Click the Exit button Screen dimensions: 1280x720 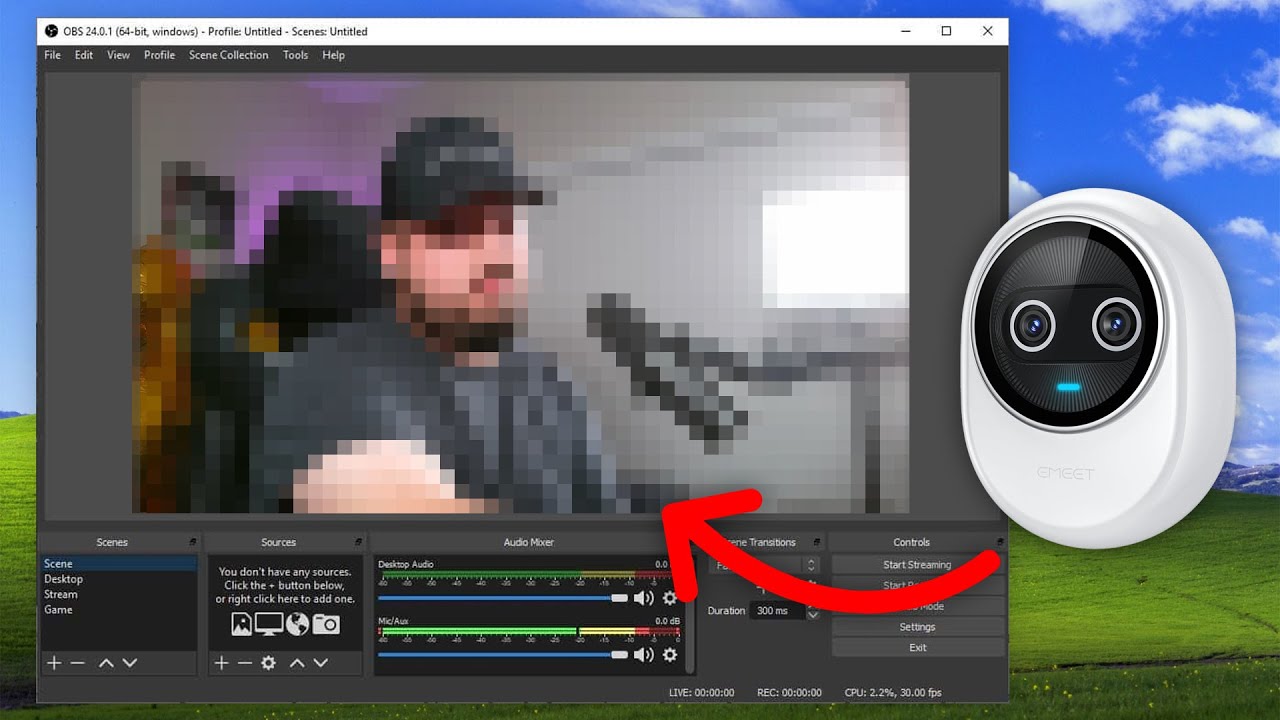point(917,648)
